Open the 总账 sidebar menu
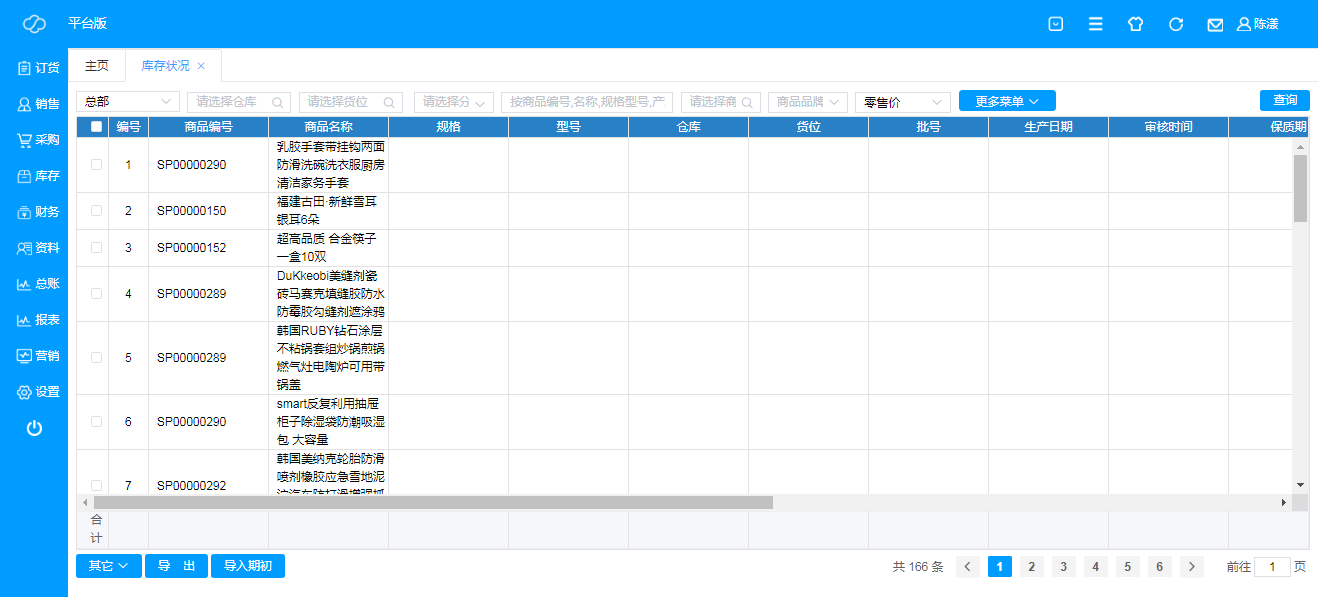The width and height of the screenshot is (1318, 597). coord(38,284)
